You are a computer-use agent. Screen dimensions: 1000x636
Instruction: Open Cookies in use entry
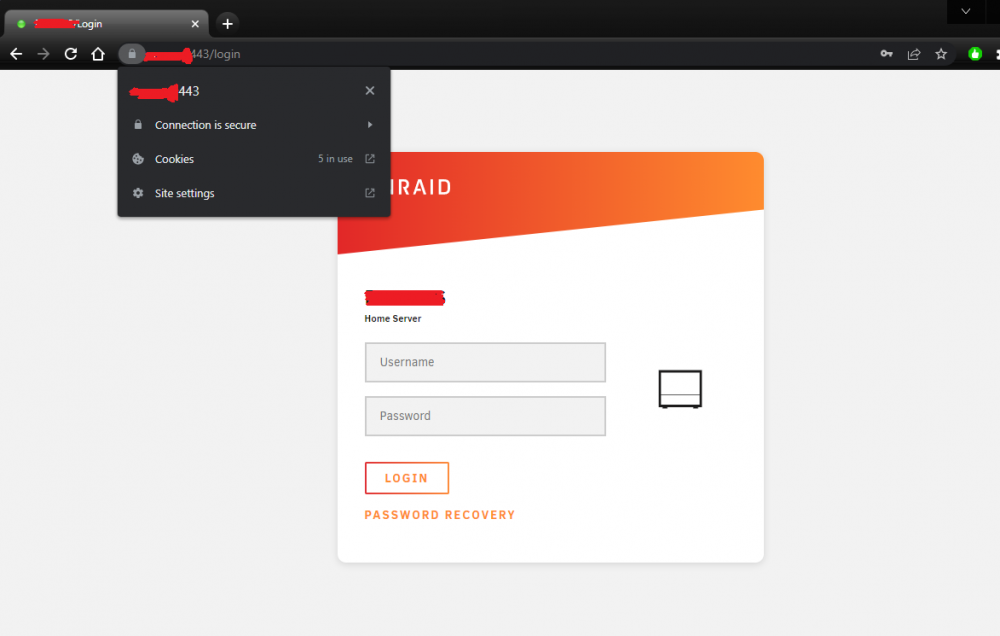tap(254, 159)
